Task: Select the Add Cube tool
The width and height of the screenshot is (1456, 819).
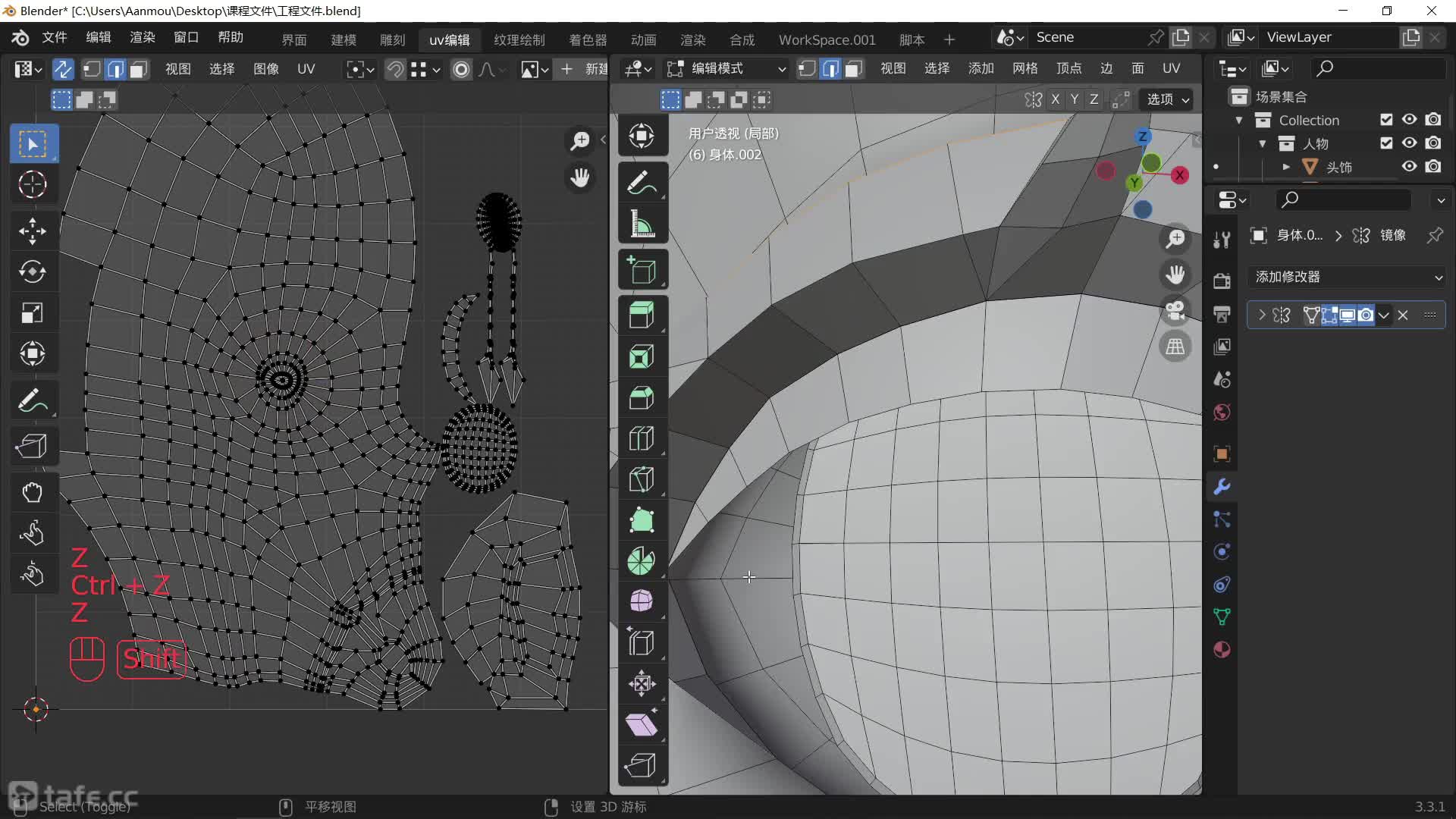Action: [642, 269]
